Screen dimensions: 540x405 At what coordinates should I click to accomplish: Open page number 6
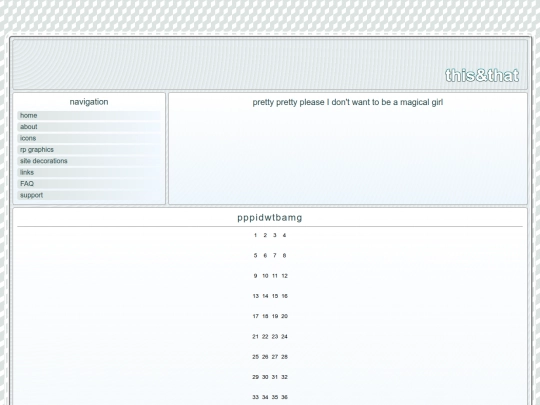point(265,256)
